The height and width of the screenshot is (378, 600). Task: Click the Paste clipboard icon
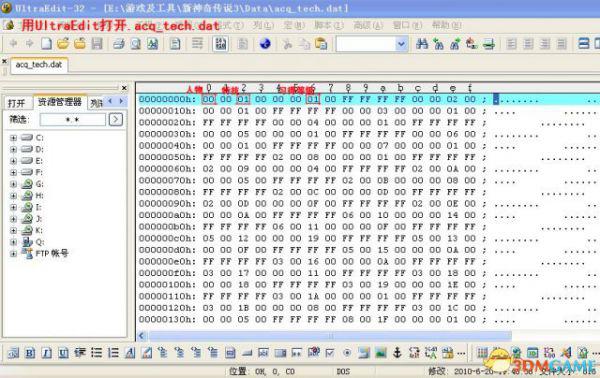[321, 44]
